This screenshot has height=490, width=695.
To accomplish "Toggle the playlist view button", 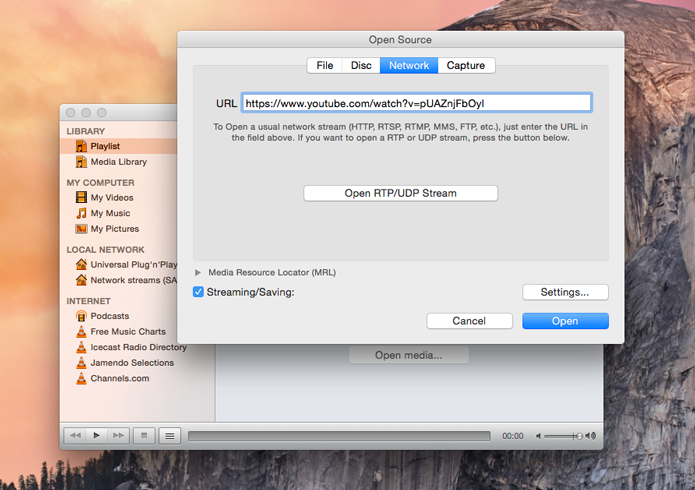I will point(169,435).
